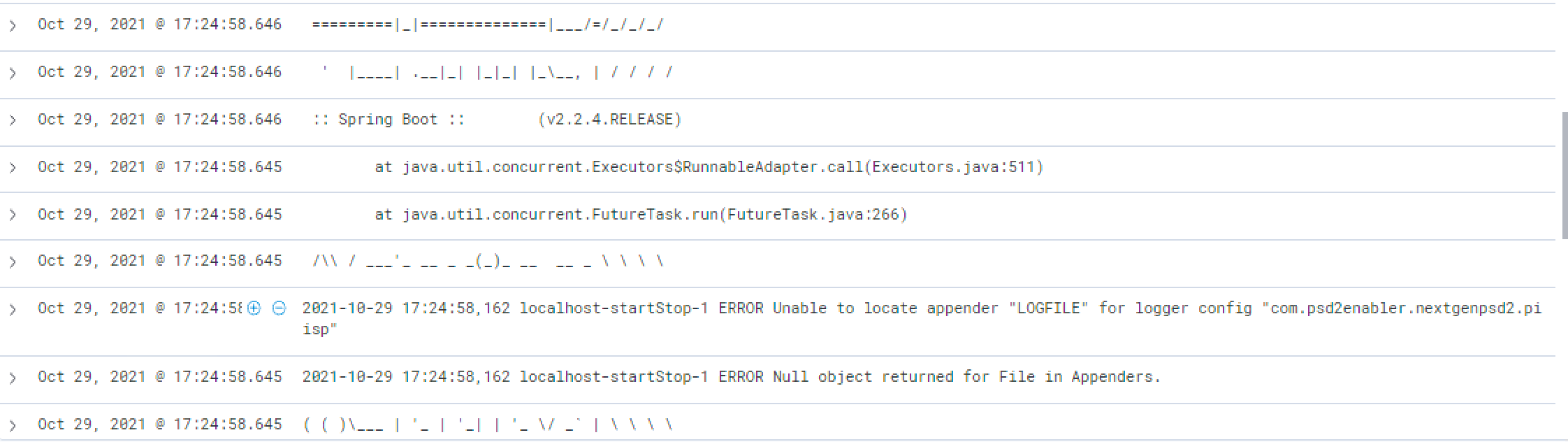Click timestamp of the topmost log row
The height and width of the screenshot is (442, 1568).
click(x=159, y=24)
